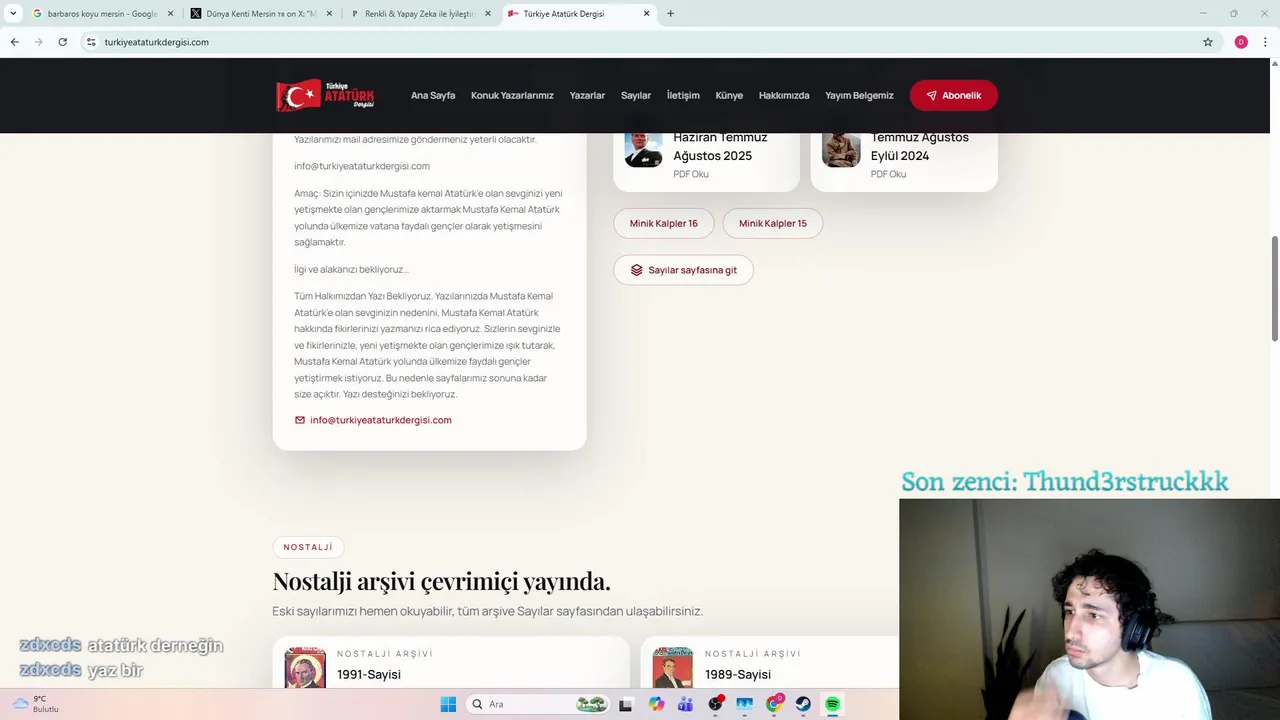
Task: Click the PDF Oku text under Temmuz 2024 issue
Action: coord(888,174)
